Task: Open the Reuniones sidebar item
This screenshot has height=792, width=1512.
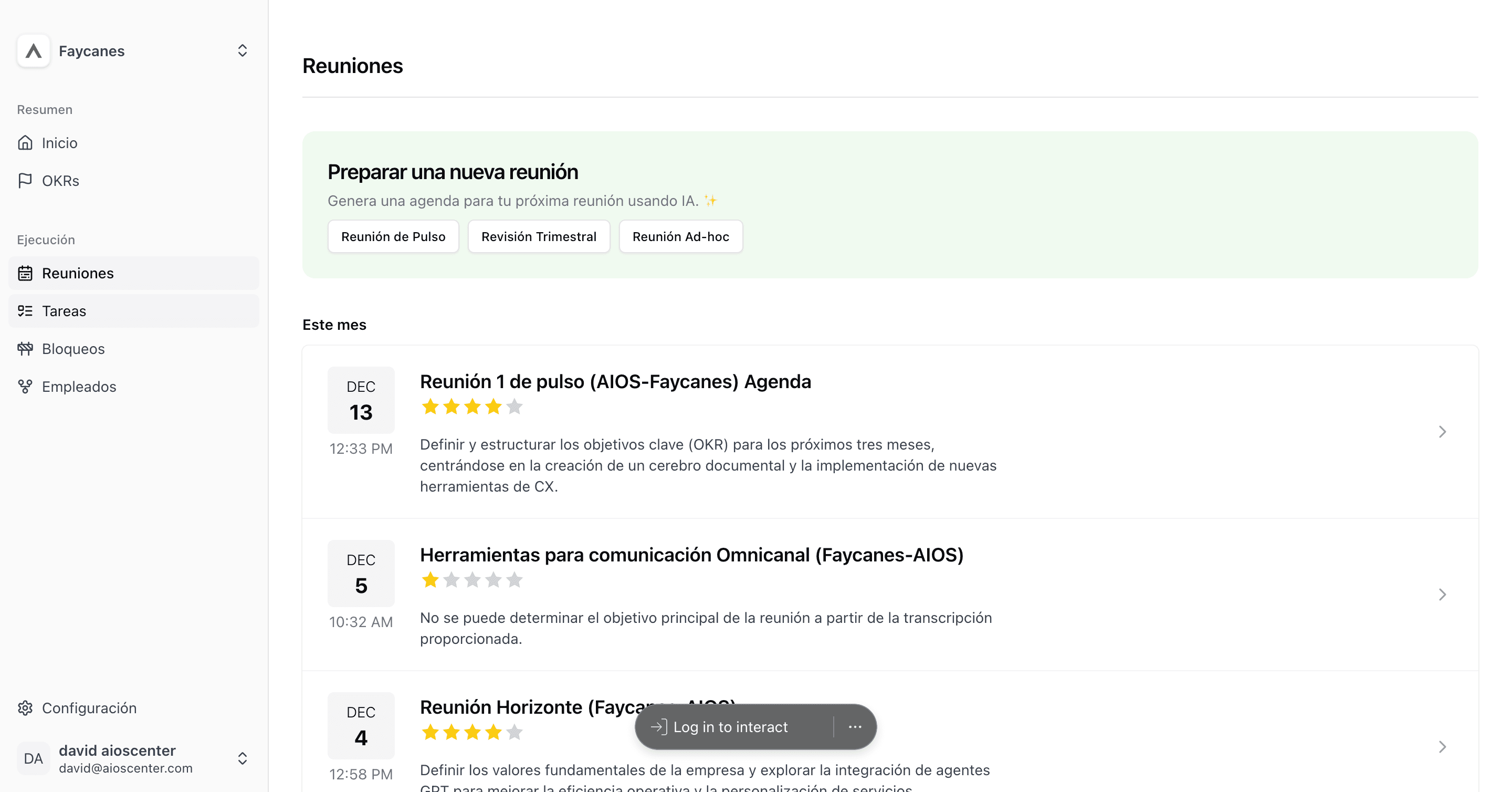Action: click(134, 273)
